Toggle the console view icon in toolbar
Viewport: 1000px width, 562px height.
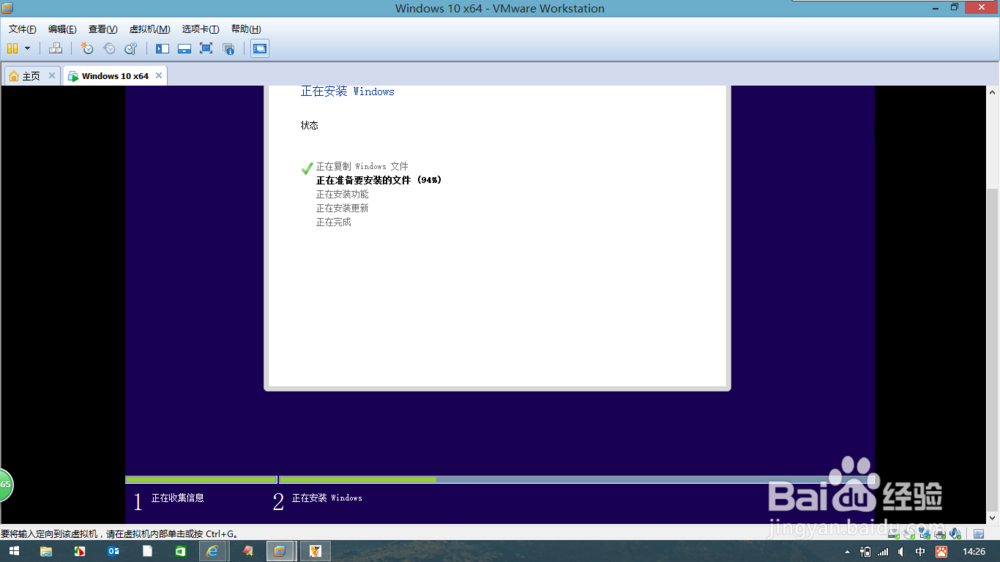click(x=260, y=48)
